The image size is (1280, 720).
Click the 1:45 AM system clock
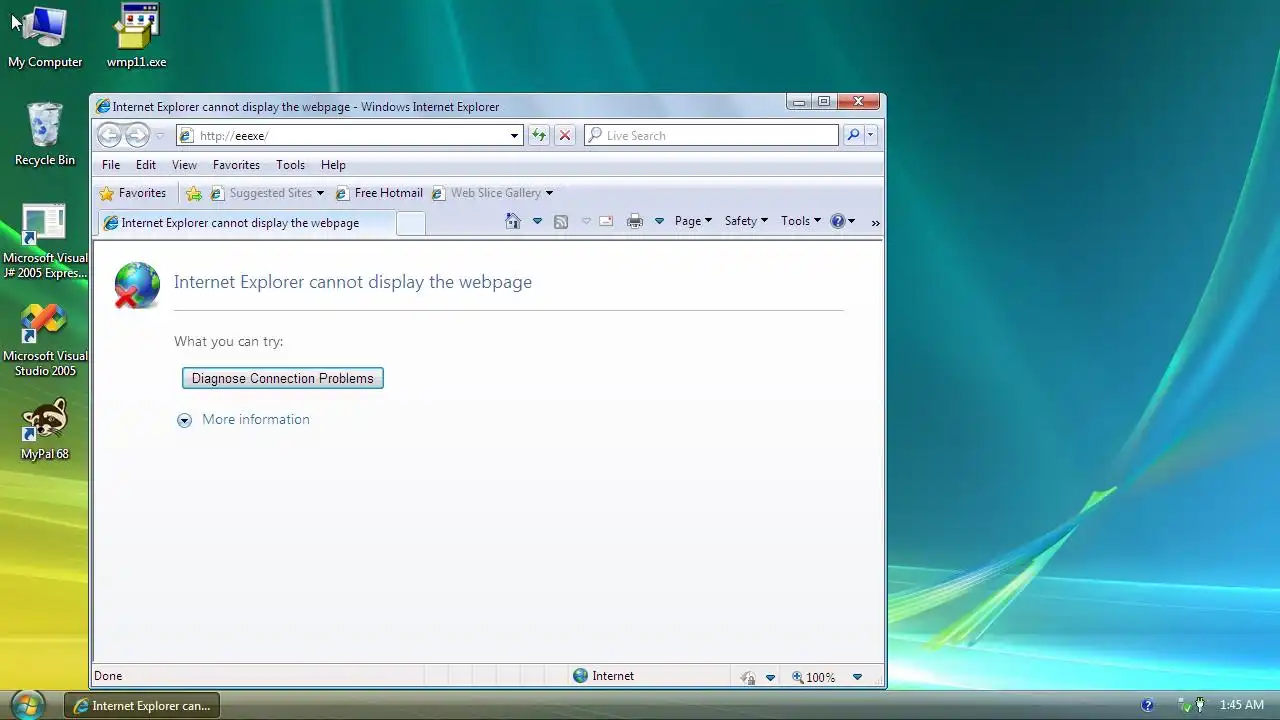(x=1242, y=705)
